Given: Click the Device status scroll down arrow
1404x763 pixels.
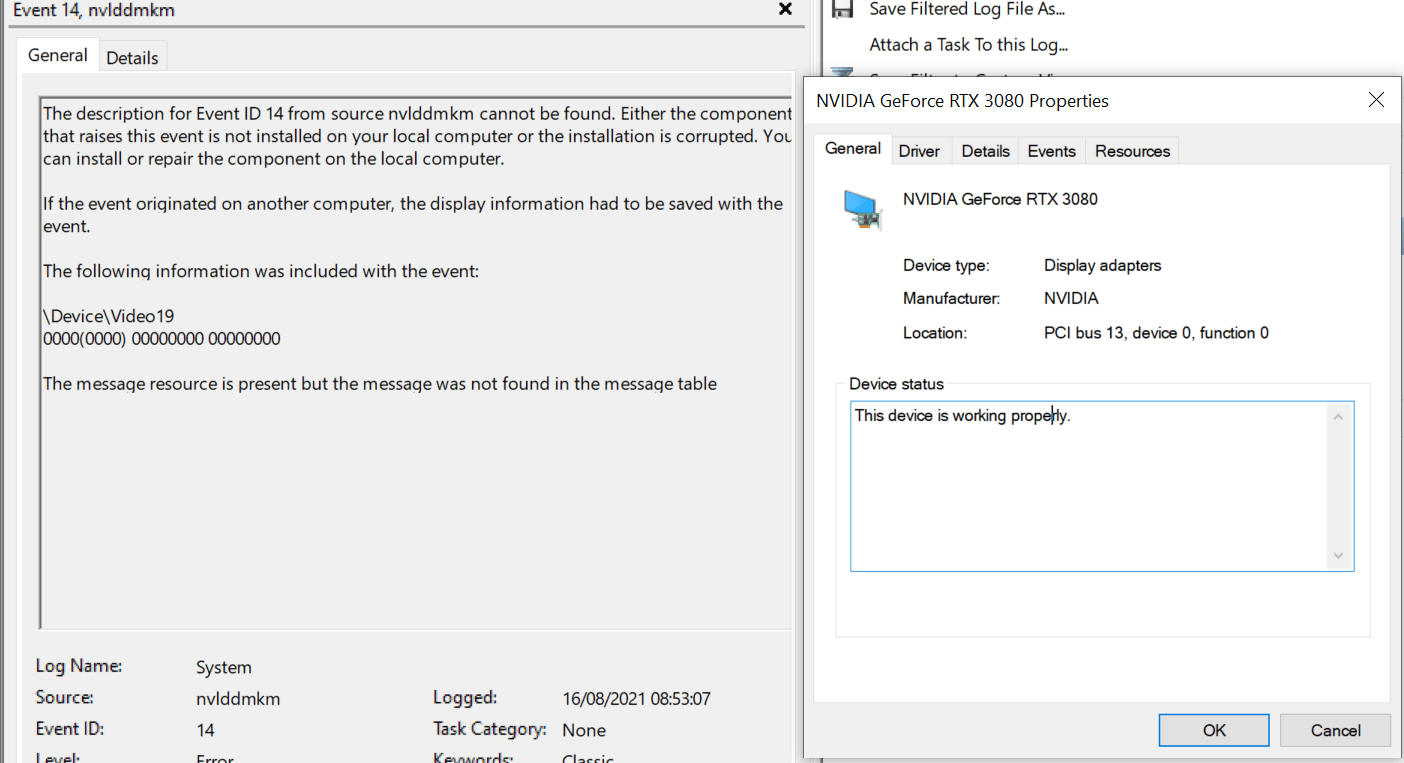Looking at the screenshot, I should point(1339,557).
